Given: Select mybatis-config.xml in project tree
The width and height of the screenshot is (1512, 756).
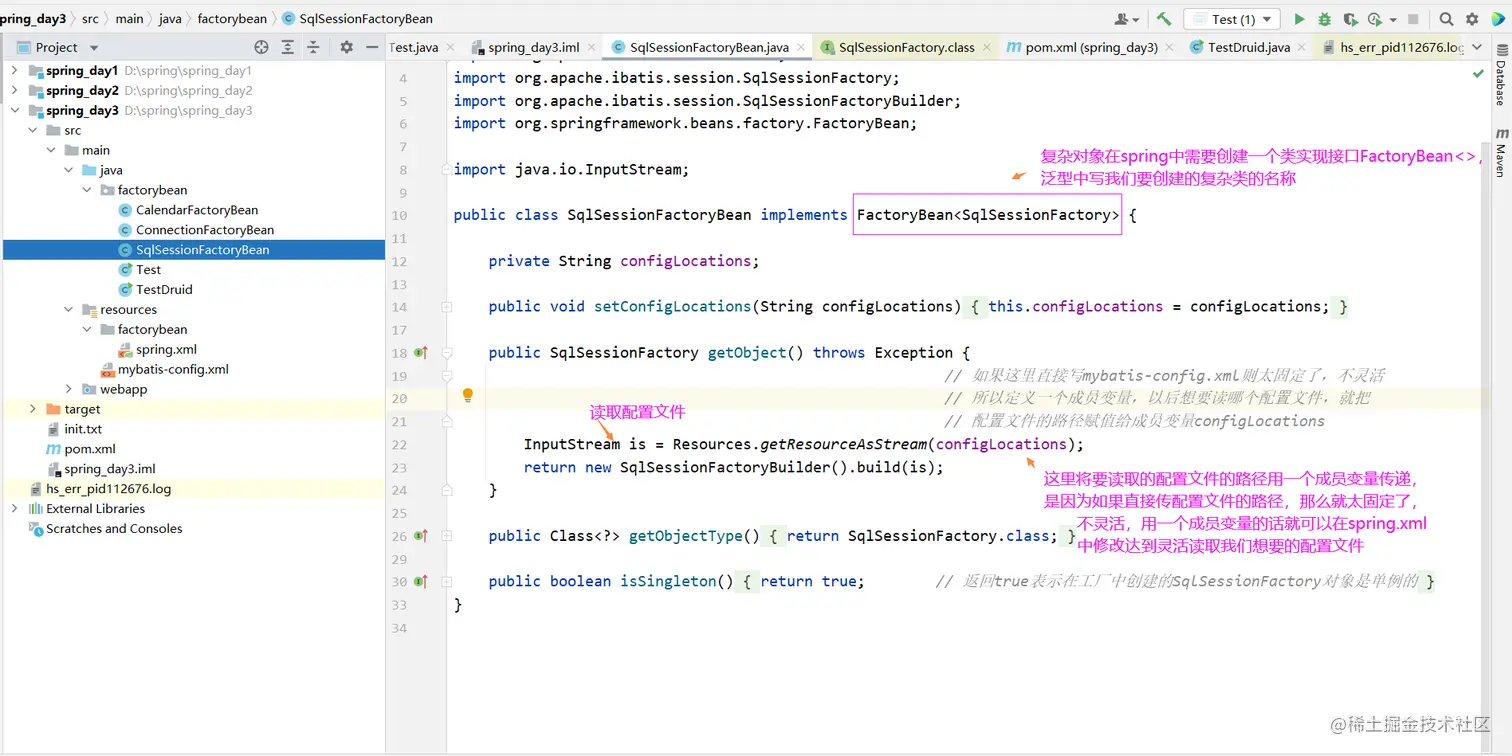Looking at the screenshot, I should pyautogui.click(x=173, y=370).
